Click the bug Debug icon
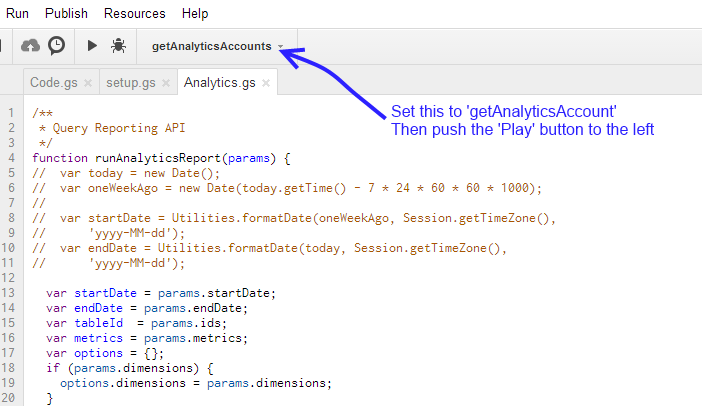The image size is (702, 406). [x=119, y=46]
